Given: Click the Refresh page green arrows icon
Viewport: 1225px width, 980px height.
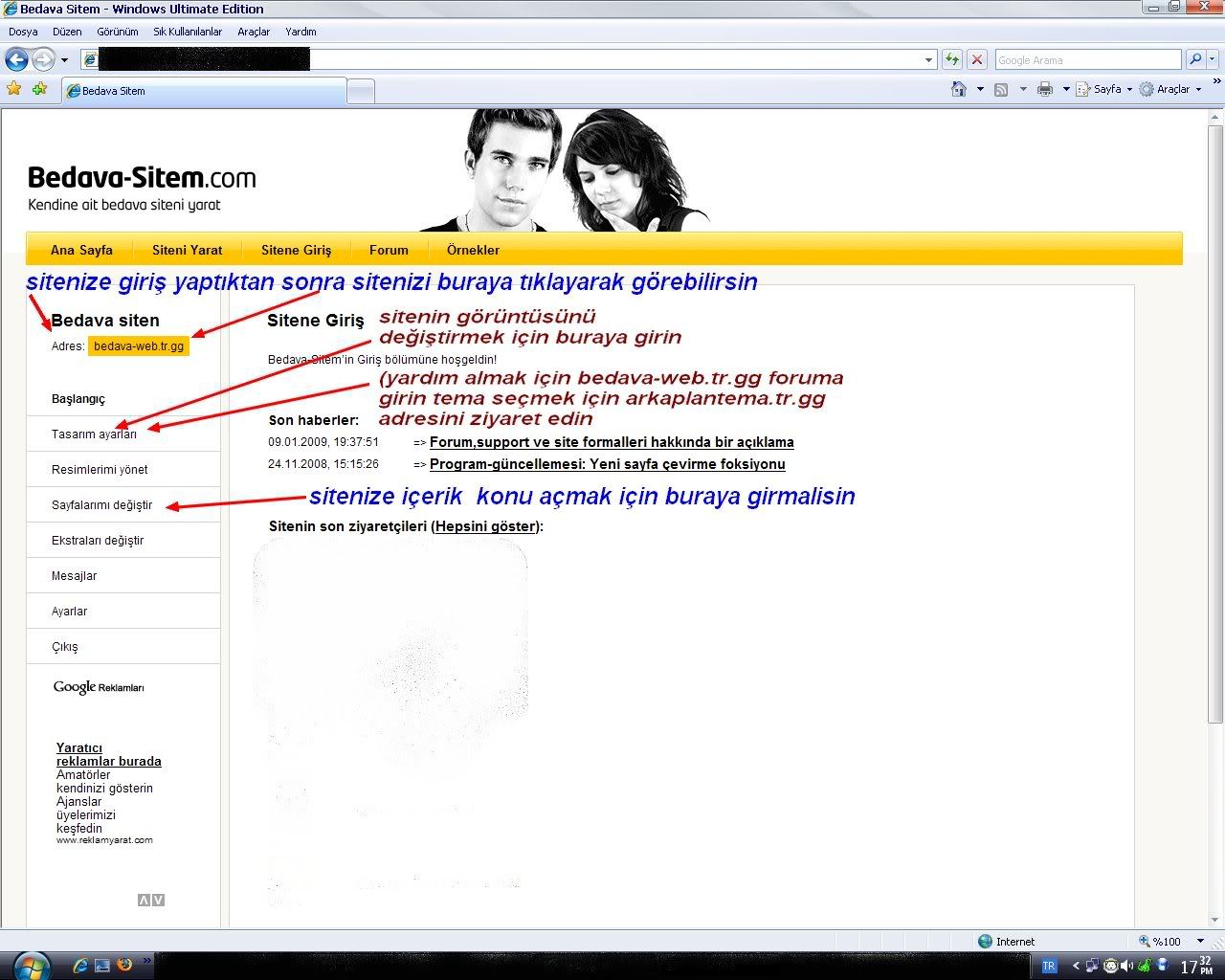Looking at the screenshot, I should click(x=951, y=59).
